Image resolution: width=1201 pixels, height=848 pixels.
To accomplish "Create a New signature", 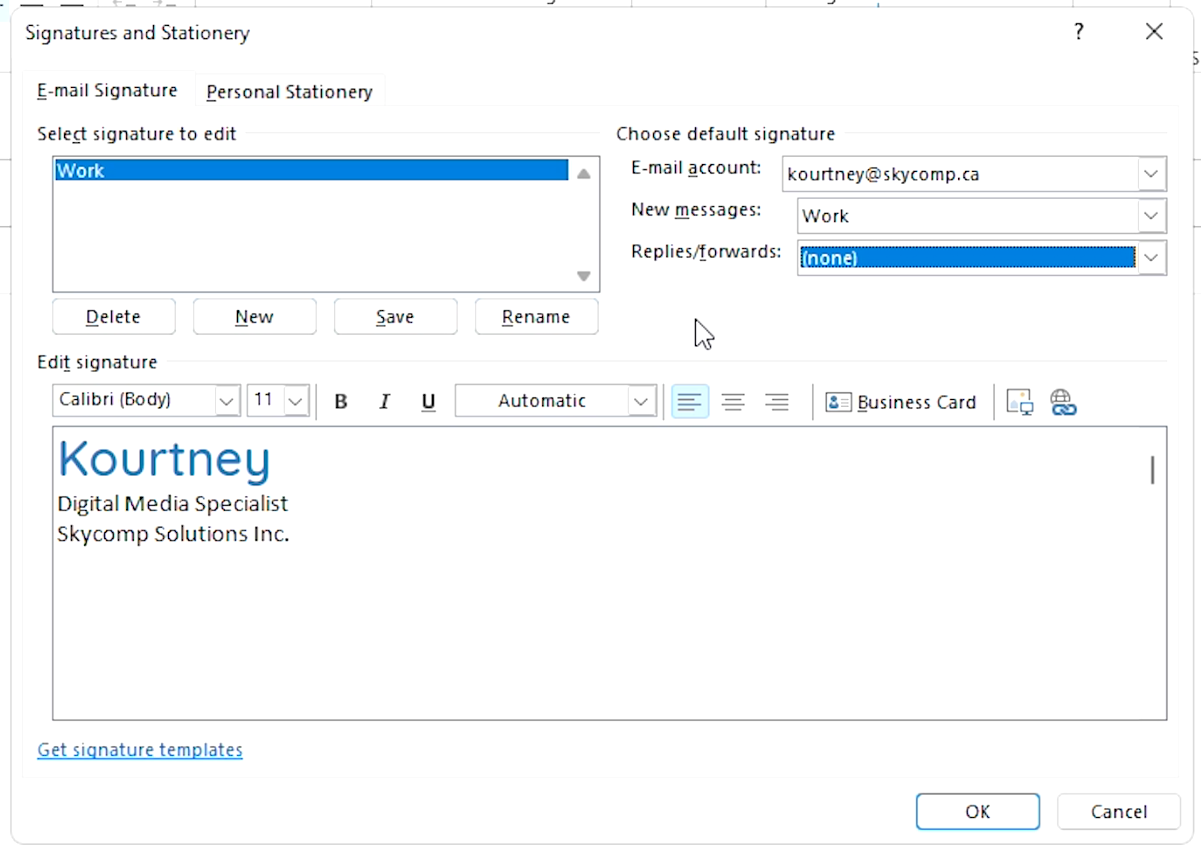I will pos(254,316).
